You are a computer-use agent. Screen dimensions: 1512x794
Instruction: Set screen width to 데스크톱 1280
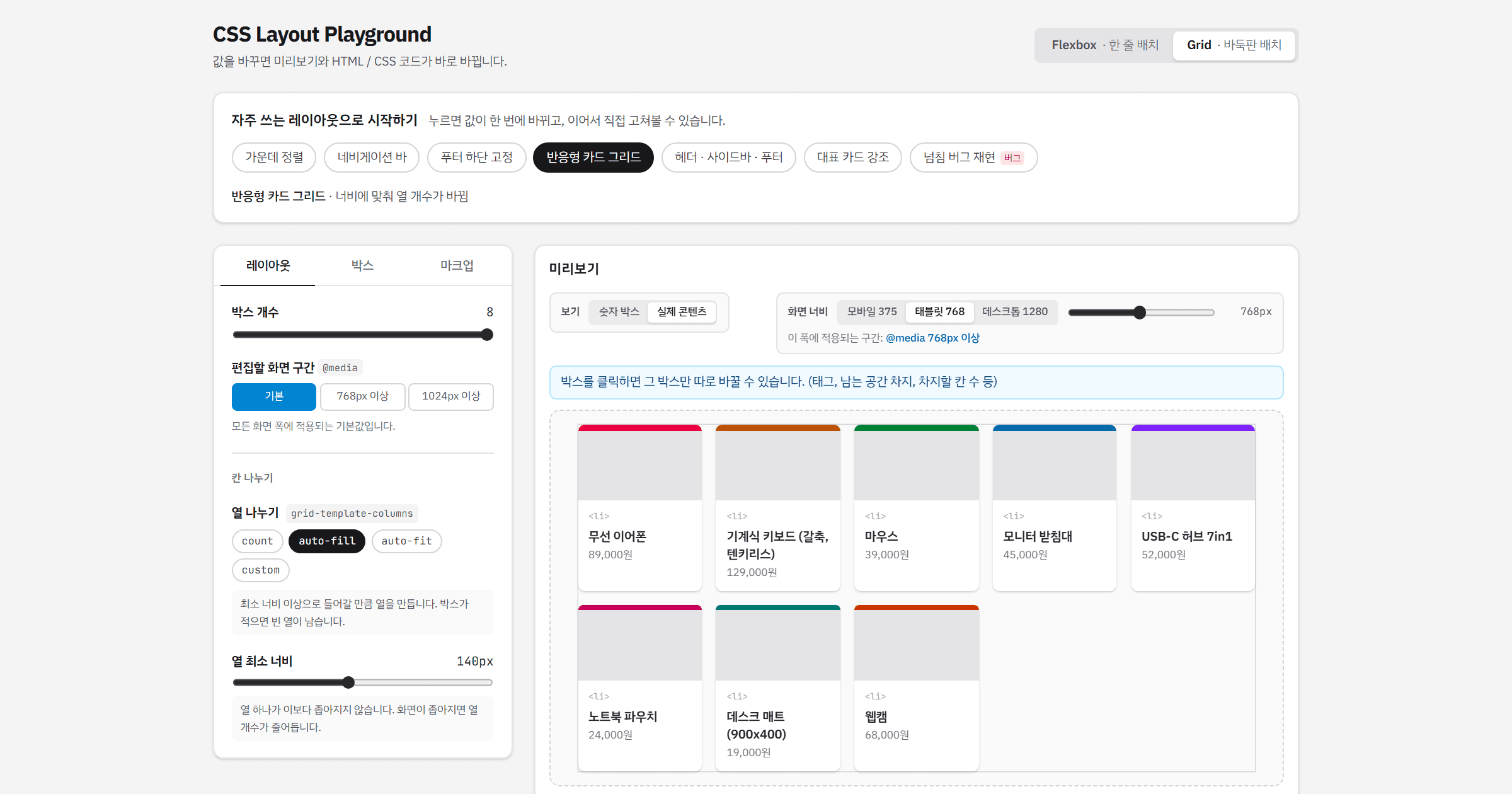point(1015,312)
